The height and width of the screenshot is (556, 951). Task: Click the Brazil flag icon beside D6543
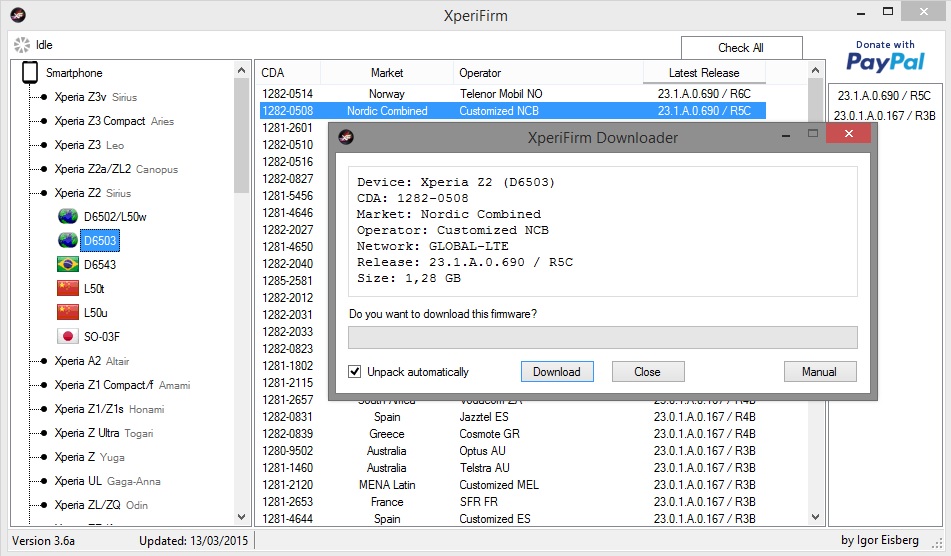[x=68, y=264]
